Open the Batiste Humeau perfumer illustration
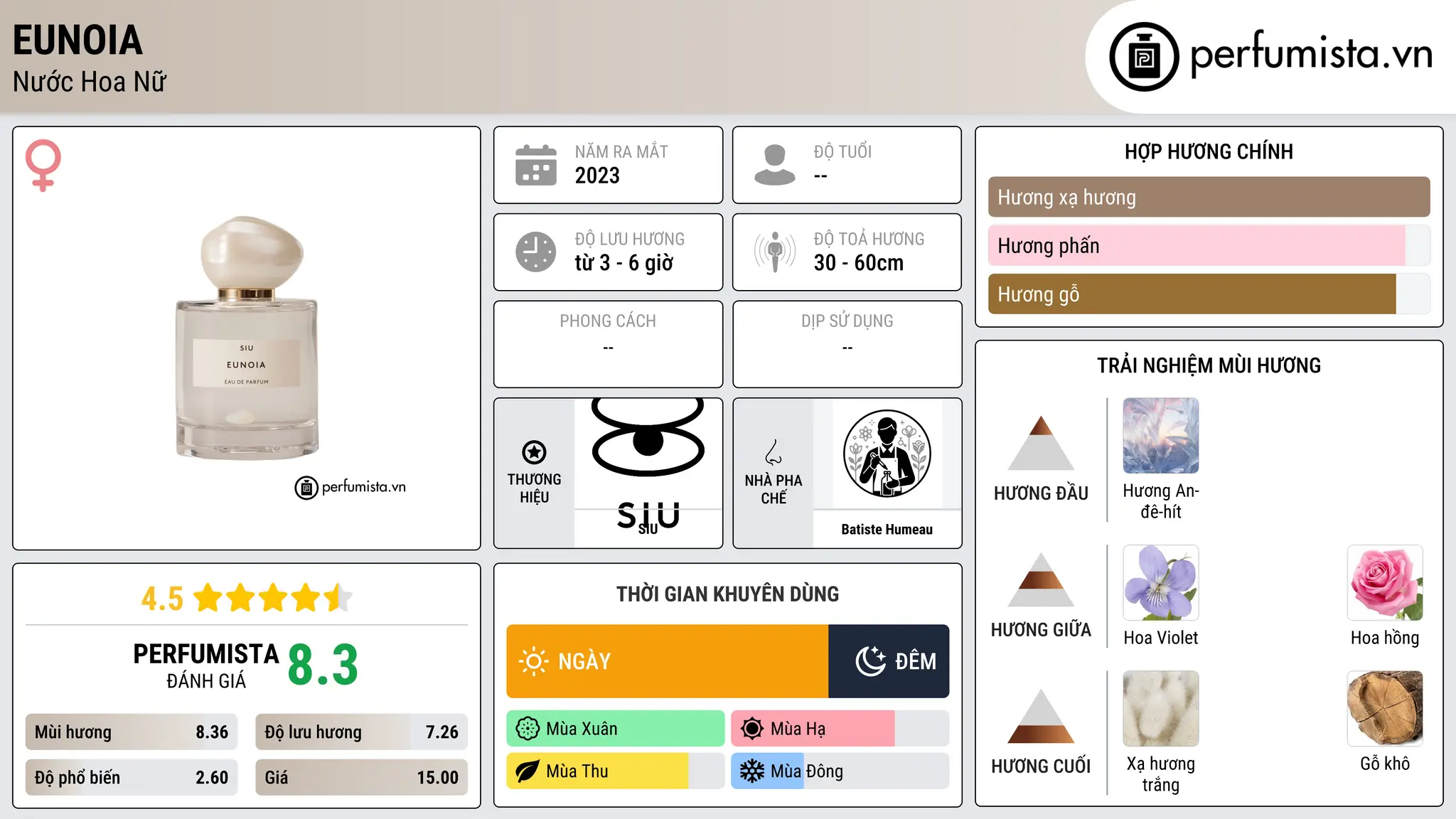This screenshot has height=819, width=1456. pyautogui.click(x=887, y=454)
